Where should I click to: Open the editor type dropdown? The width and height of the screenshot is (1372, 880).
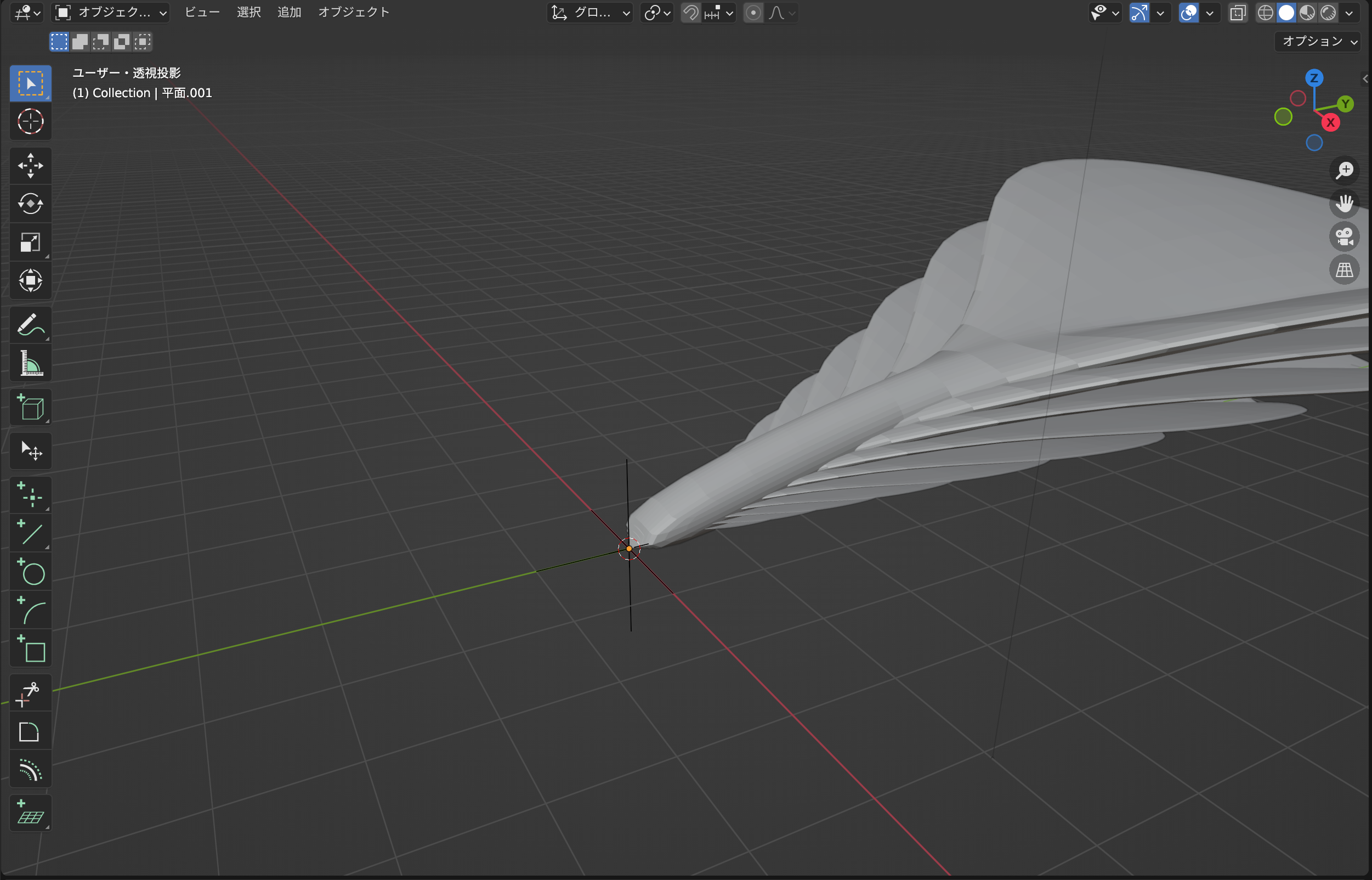(x=27, y=13)
